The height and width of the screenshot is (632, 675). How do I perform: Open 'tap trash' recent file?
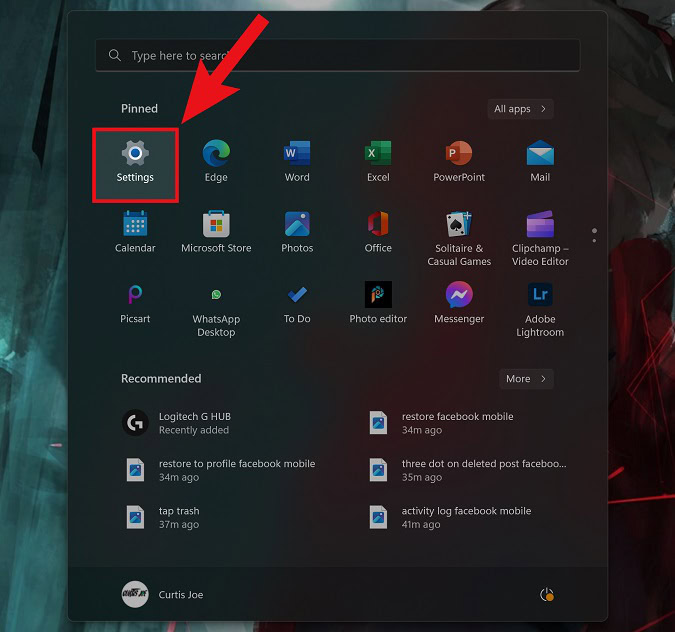pos(163,517)
